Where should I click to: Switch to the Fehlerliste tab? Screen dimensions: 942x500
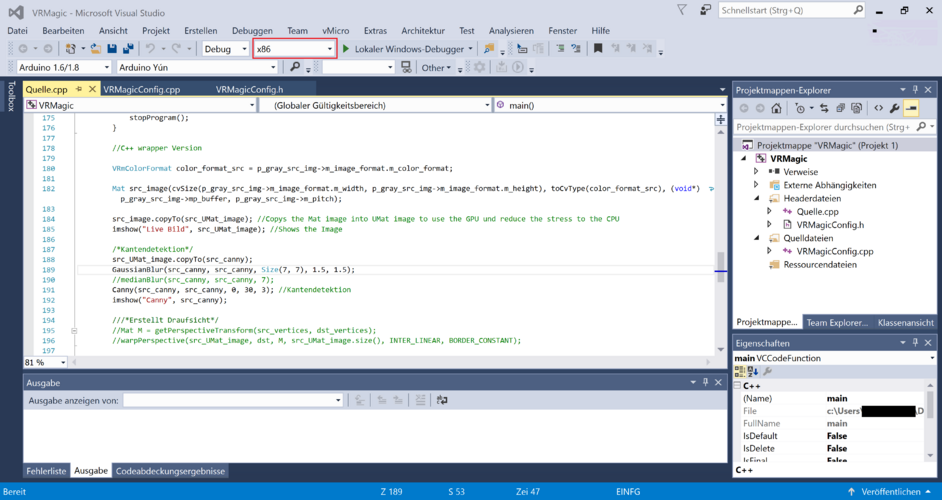point(46,471)
